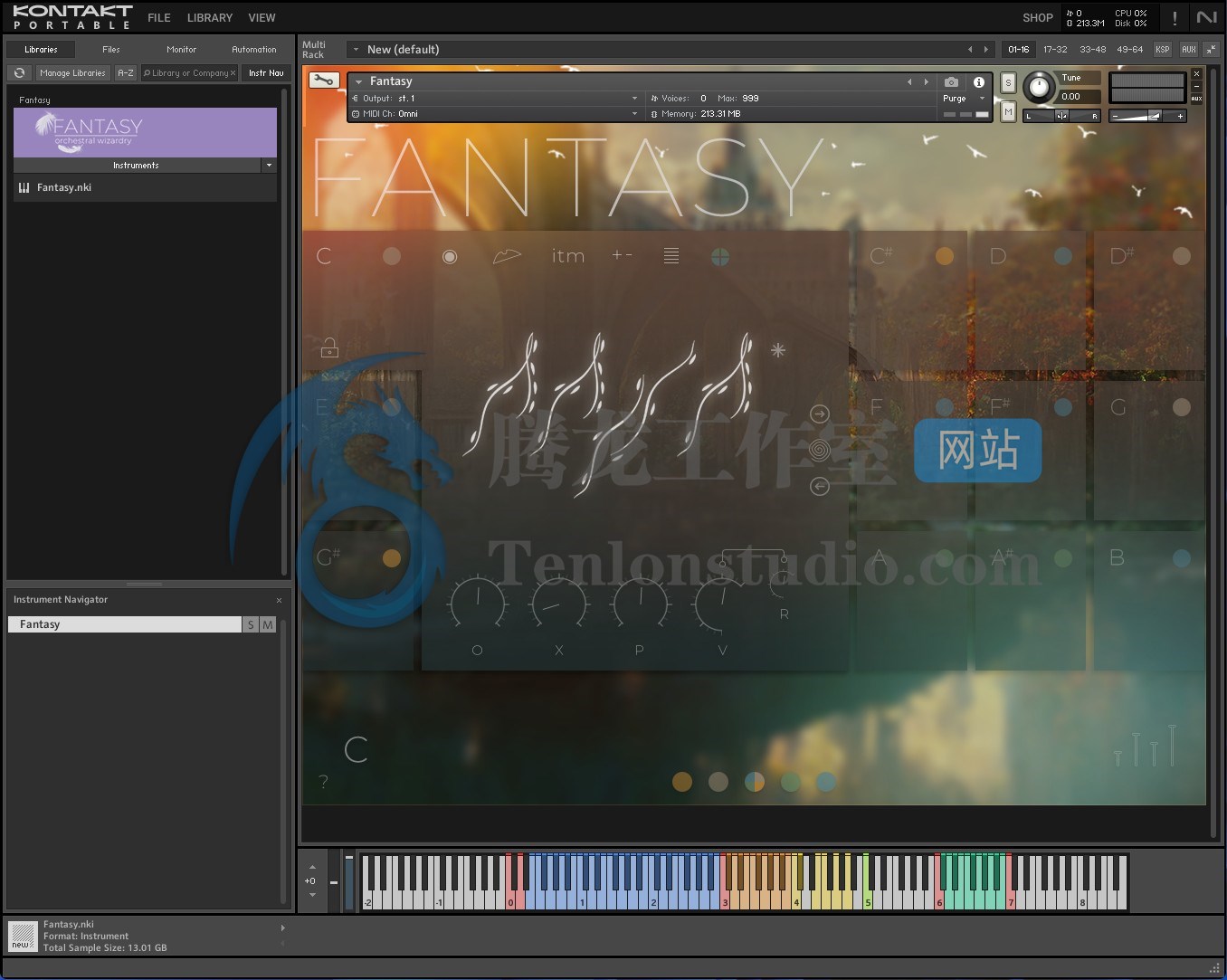Select rack page 17-32
The image size is (1227, 980).
[1055, 49]
